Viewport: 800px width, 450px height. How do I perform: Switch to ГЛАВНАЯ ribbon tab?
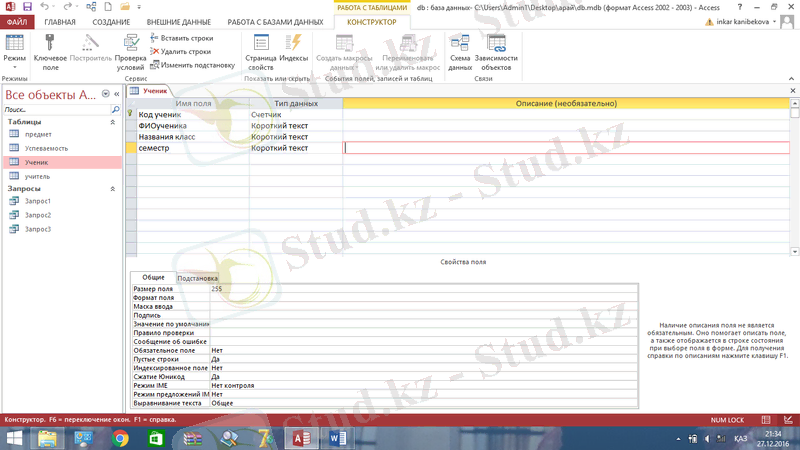pos(60,22)
